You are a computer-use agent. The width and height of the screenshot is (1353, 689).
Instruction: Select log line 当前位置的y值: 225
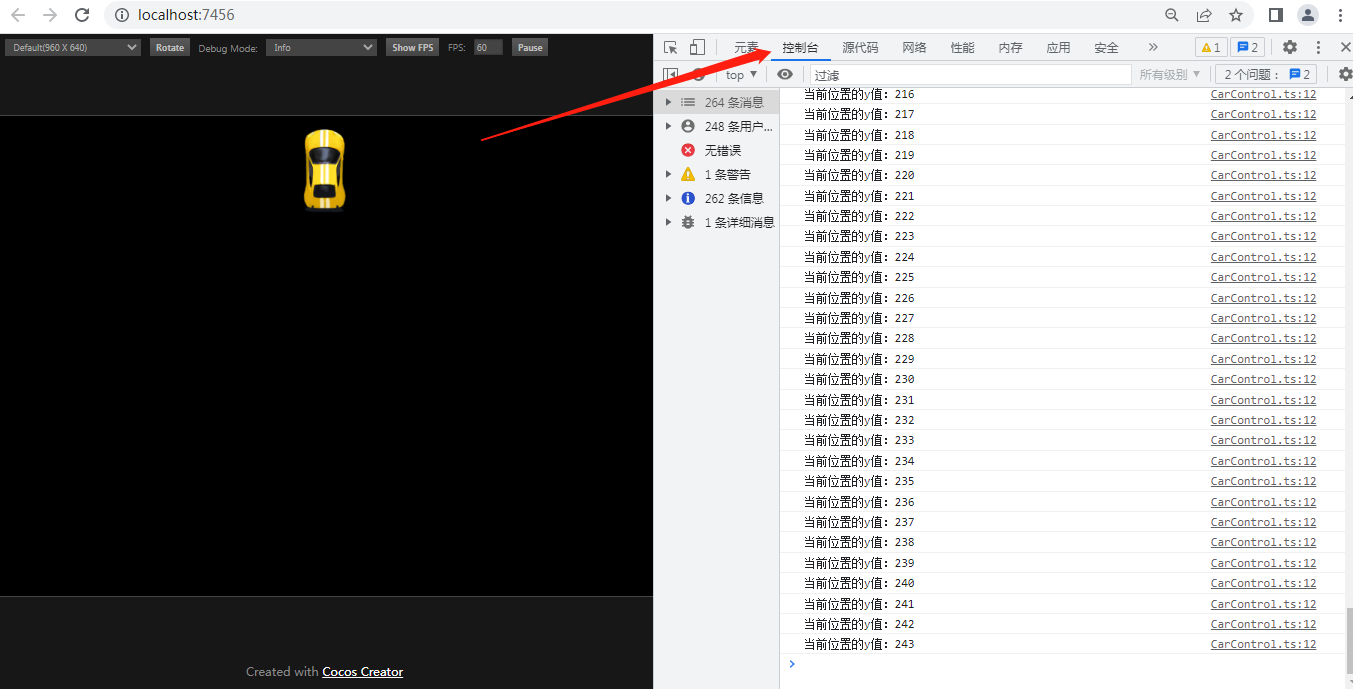(x=859, y=277)
